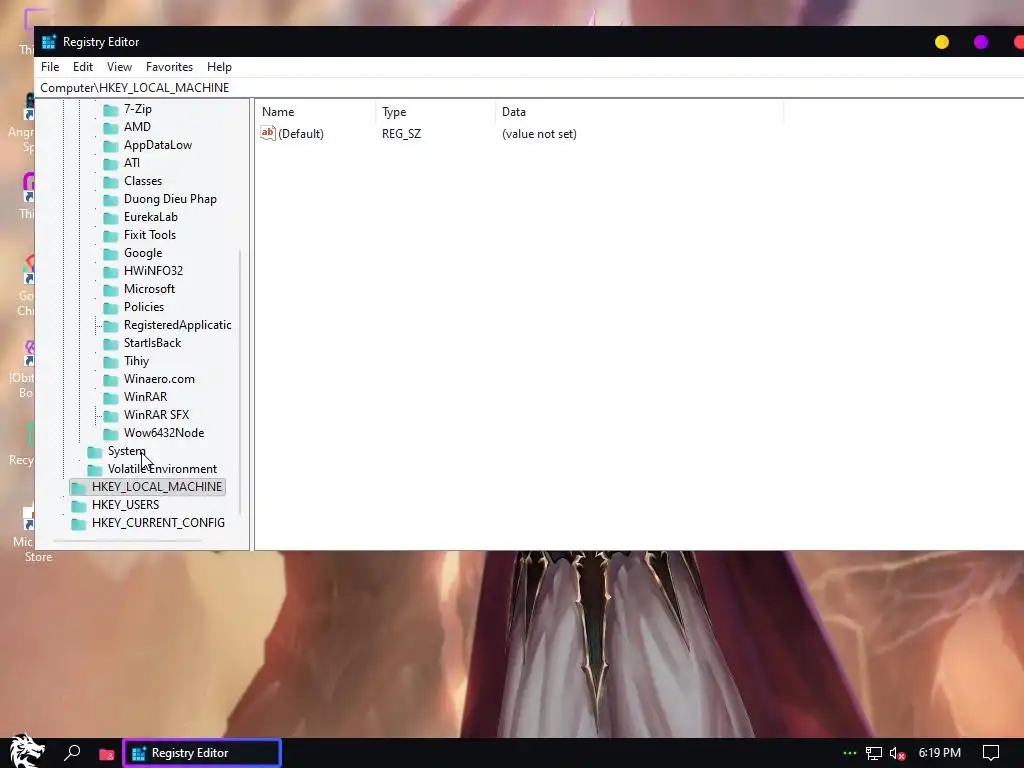Screen dimensions: 1024x768
Task: Select the AMD key folder icon
Action: pos(111,127)
